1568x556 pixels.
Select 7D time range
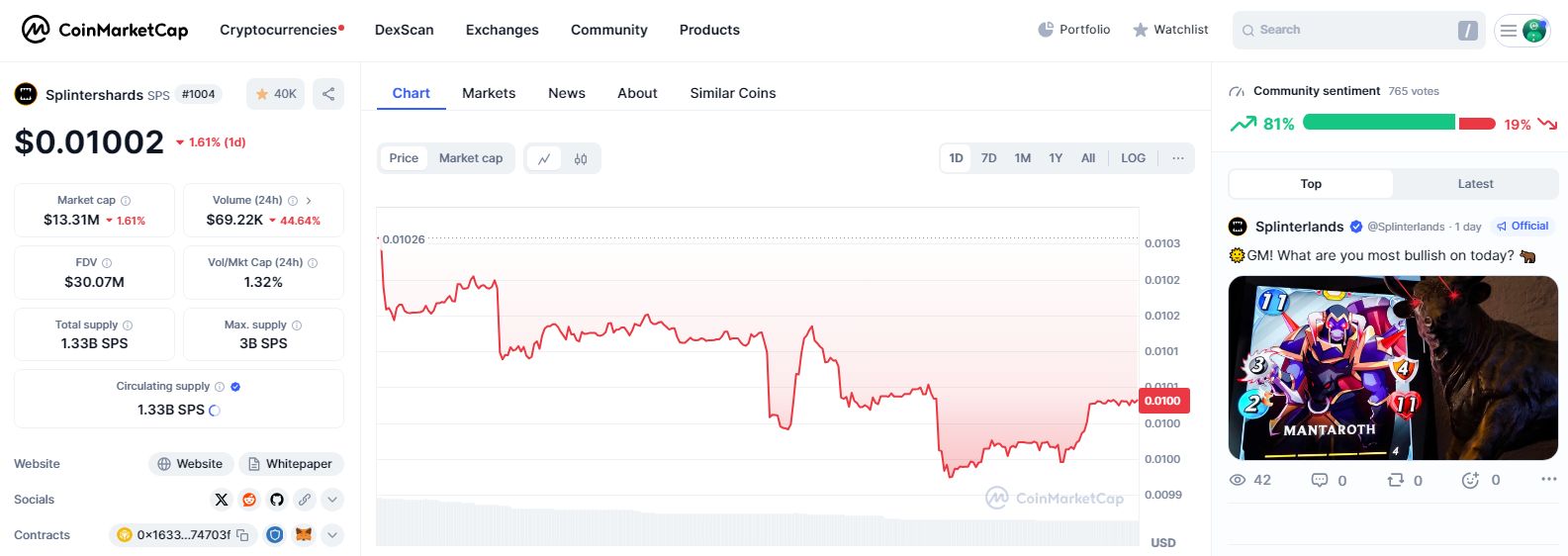(988, 158)
